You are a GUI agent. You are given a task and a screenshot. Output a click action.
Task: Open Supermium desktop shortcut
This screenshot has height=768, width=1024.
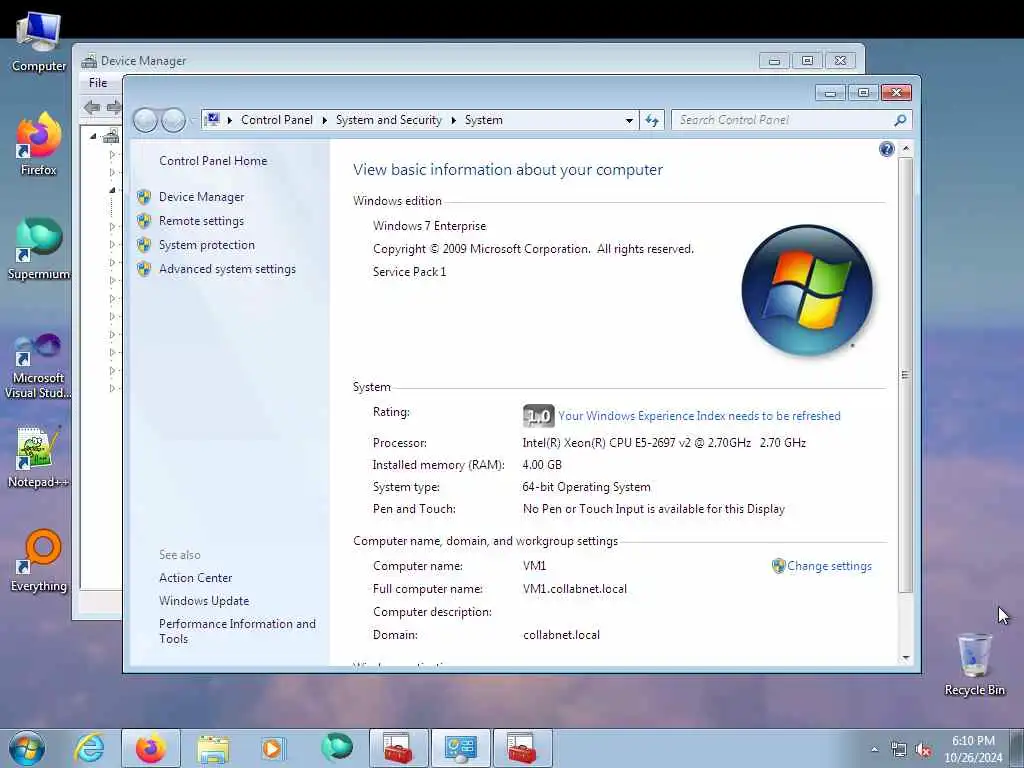[x=39, y=249]
